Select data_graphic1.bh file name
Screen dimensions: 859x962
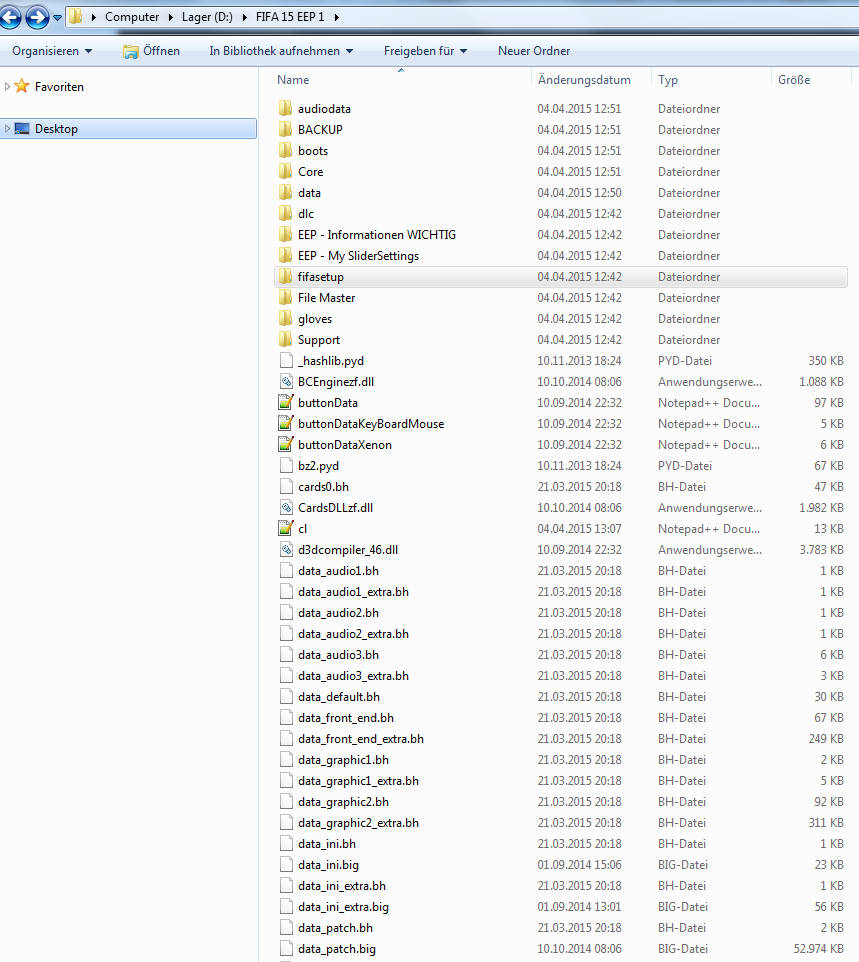pyautogui.click(x=343, y=760)
